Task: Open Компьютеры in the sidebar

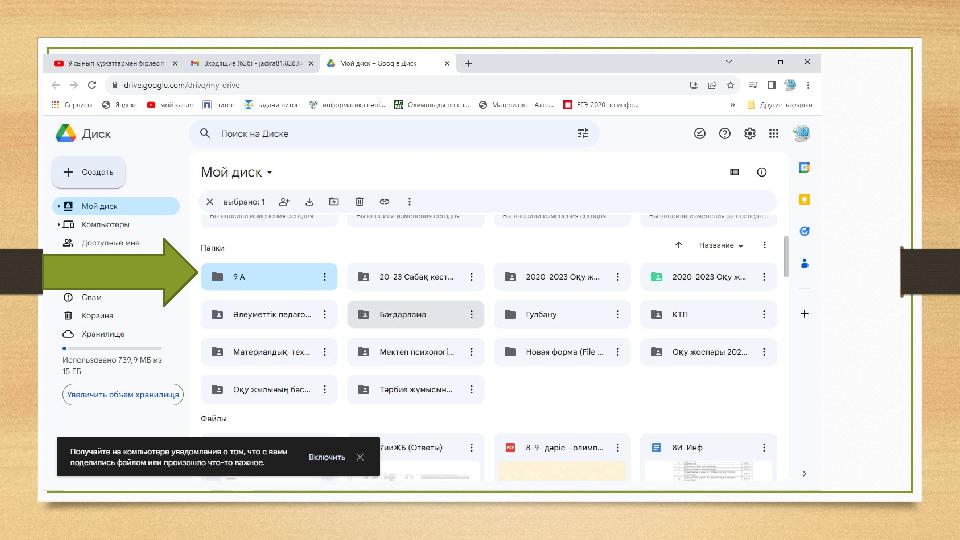Action: pos(105,225)
